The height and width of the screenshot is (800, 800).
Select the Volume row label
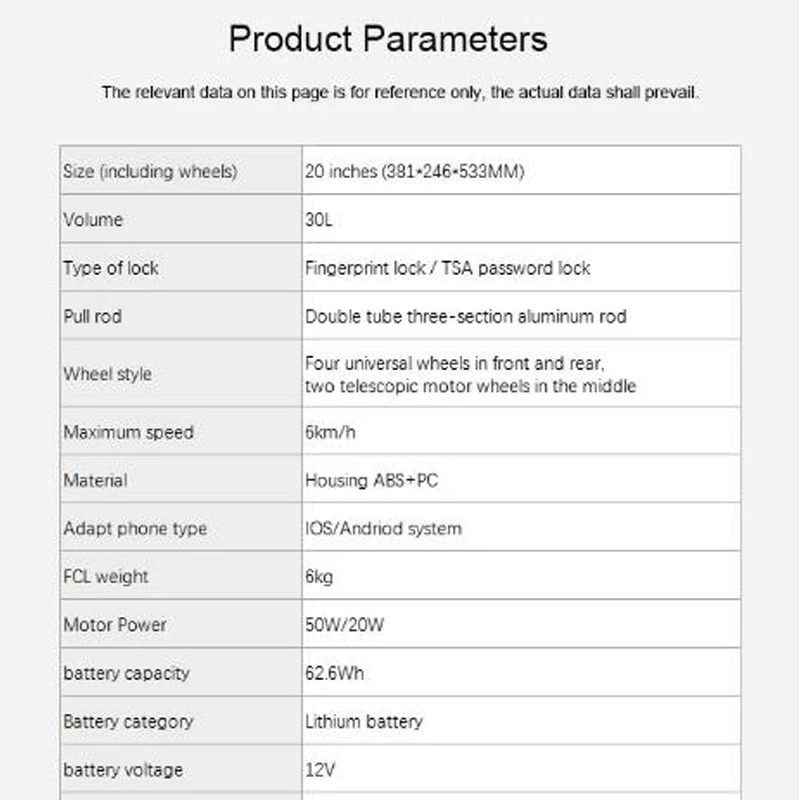click(x=93, y=220)
